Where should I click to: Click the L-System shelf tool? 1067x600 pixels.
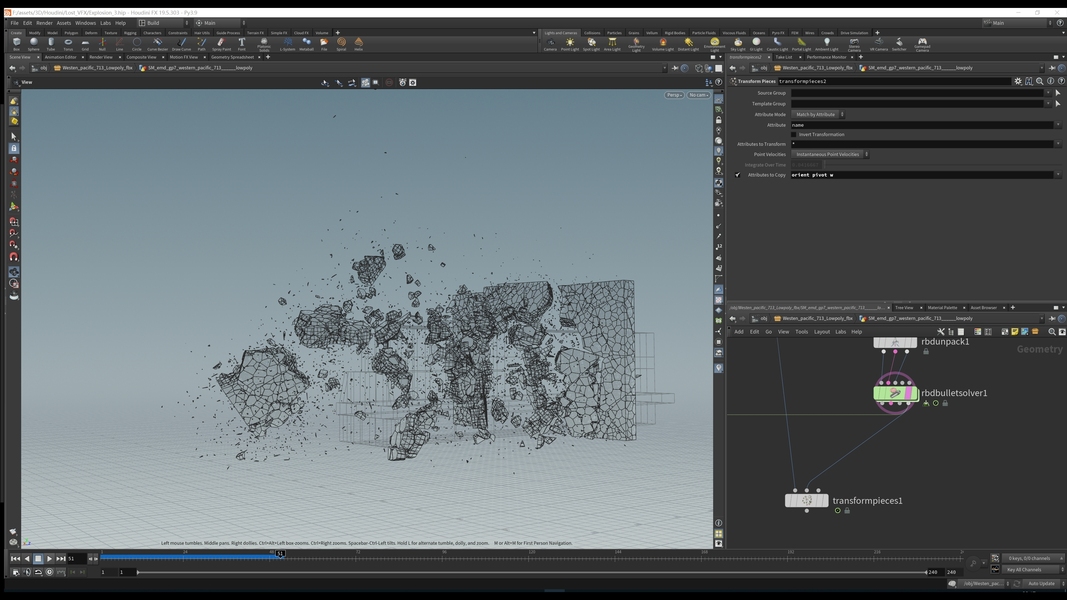coord(288,44)
